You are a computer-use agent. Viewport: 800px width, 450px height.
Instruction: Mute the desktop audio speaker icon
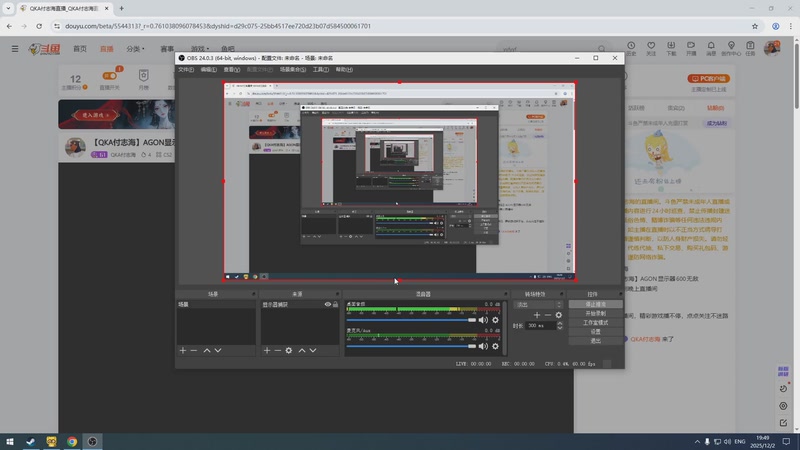(x=483, y=320)
